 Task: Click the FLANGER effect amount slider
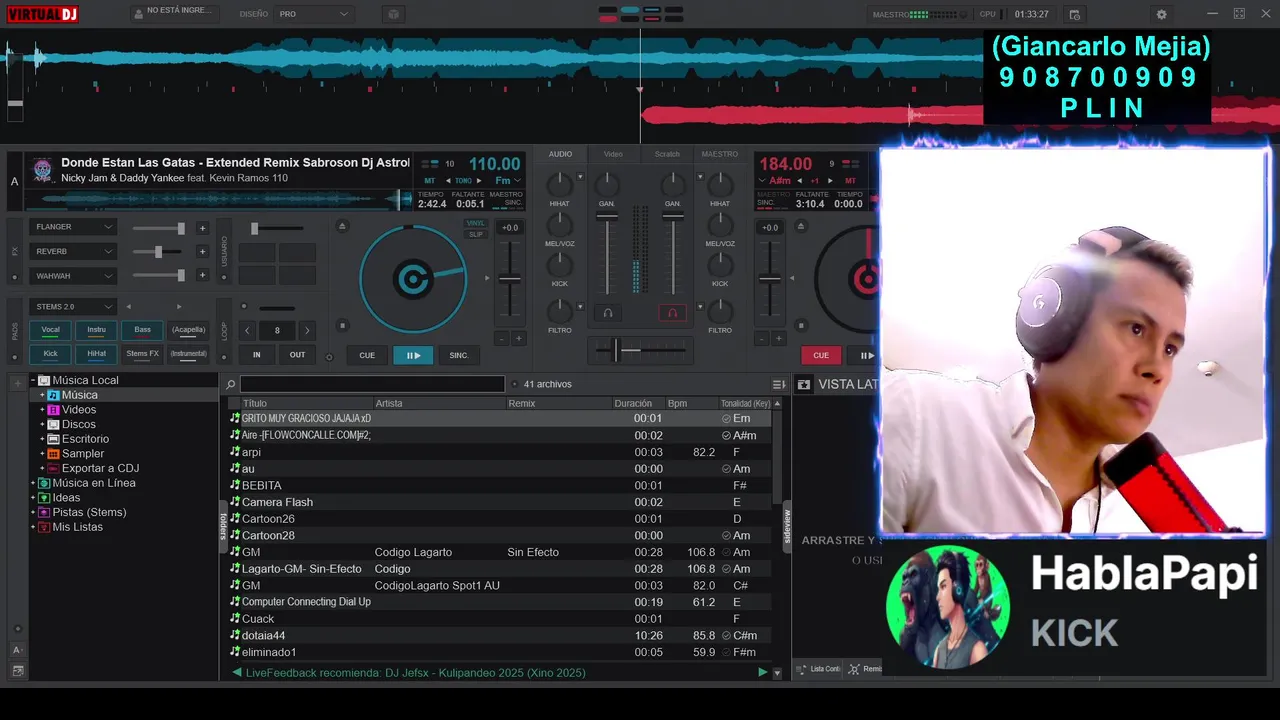pos(159,228)
